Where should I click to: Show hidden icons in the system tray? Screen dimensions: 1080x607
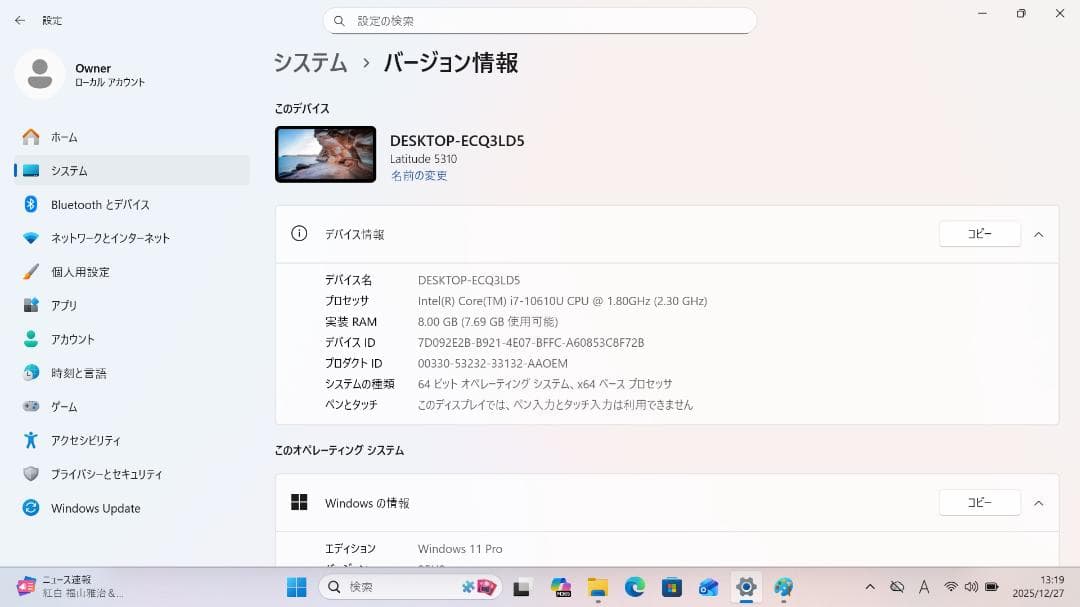click(870, 587)
